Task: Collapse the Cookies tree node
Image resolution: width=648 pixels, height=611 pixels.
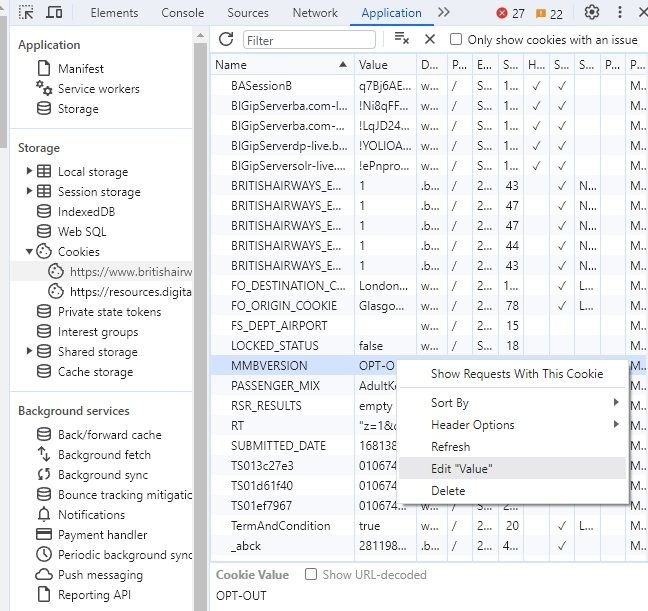Action: pyautogui.click(x=30, y=252)
